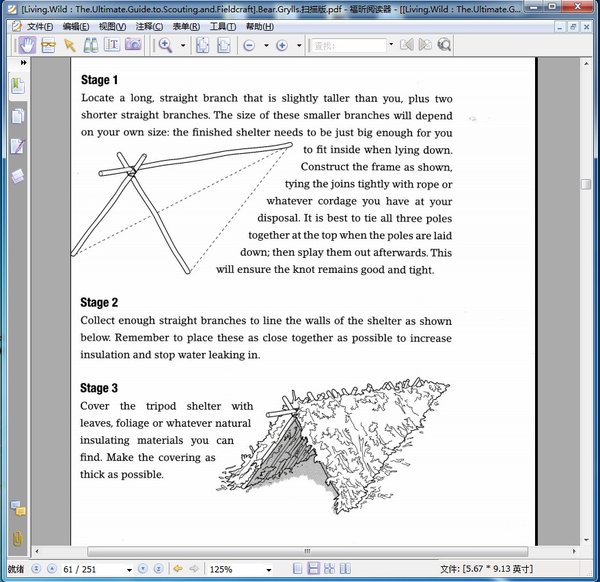Switch to single page layout view
The image size is (600, 582).
296,569
